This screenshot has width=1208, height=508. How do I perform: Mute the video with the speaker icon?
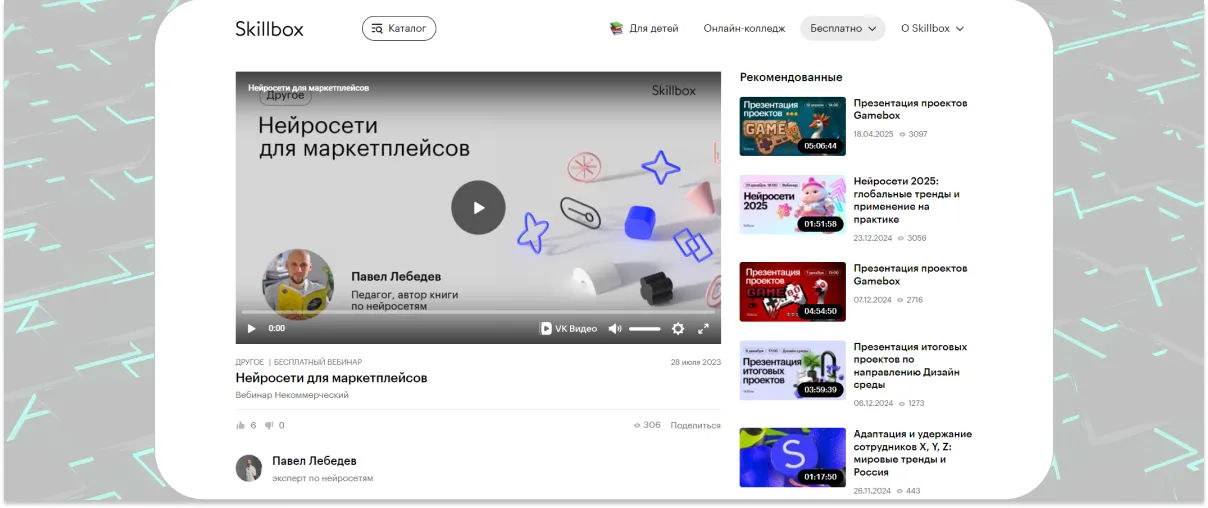615,328
